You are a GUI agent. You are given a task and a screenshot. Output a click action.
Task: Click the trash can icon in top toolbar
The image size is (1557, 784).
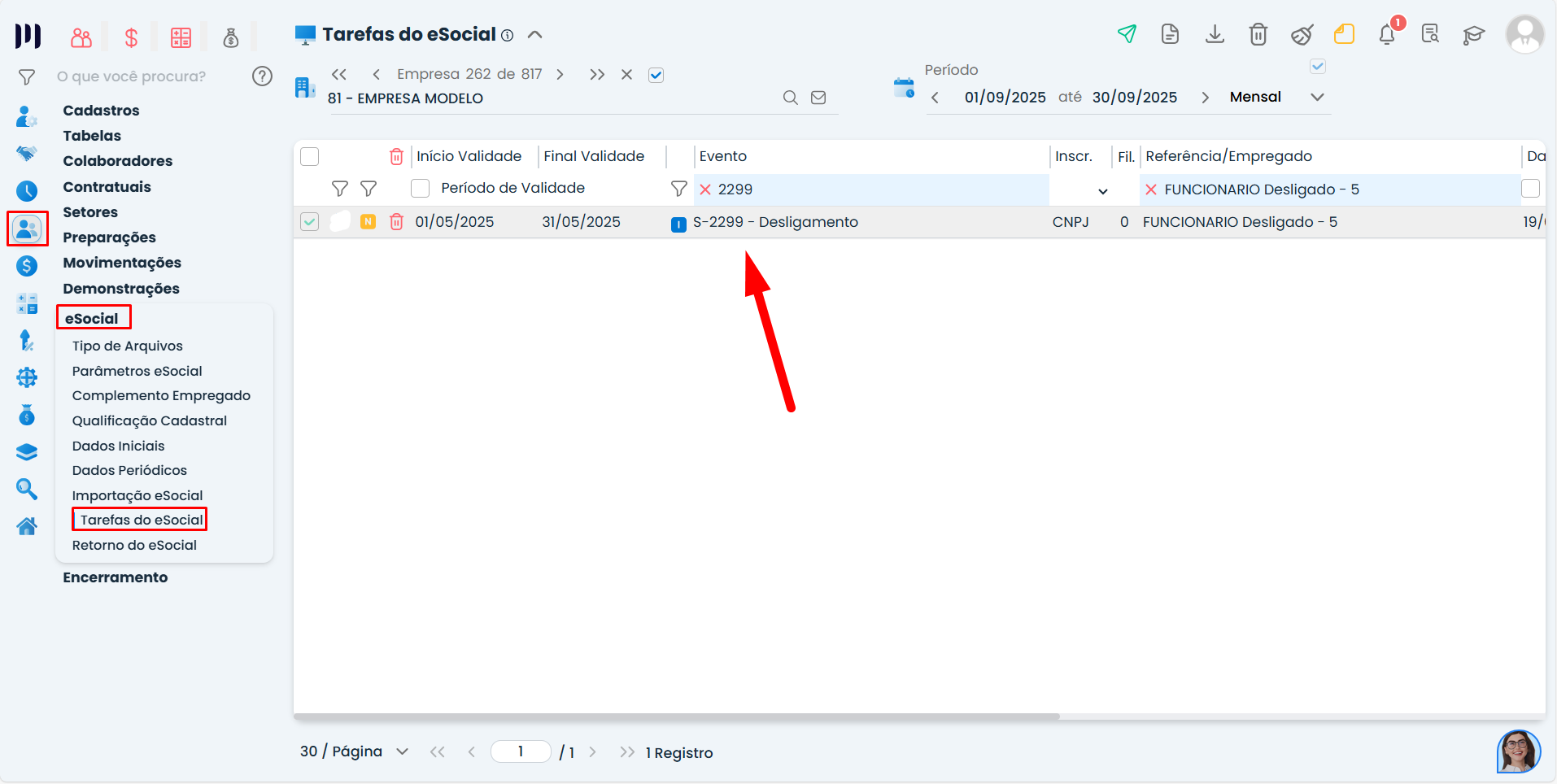pos(1258,34)
